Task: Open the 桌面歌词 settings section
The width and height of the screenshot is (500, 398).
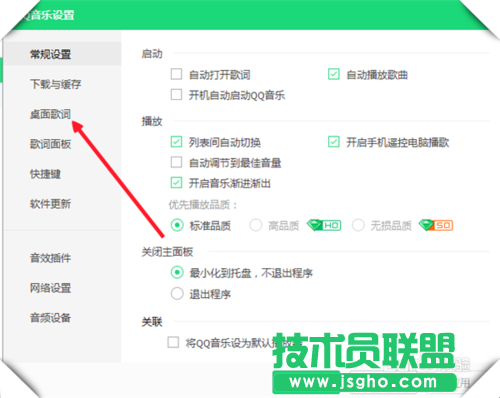Action: pyautogui.click(x=50, y=114)
